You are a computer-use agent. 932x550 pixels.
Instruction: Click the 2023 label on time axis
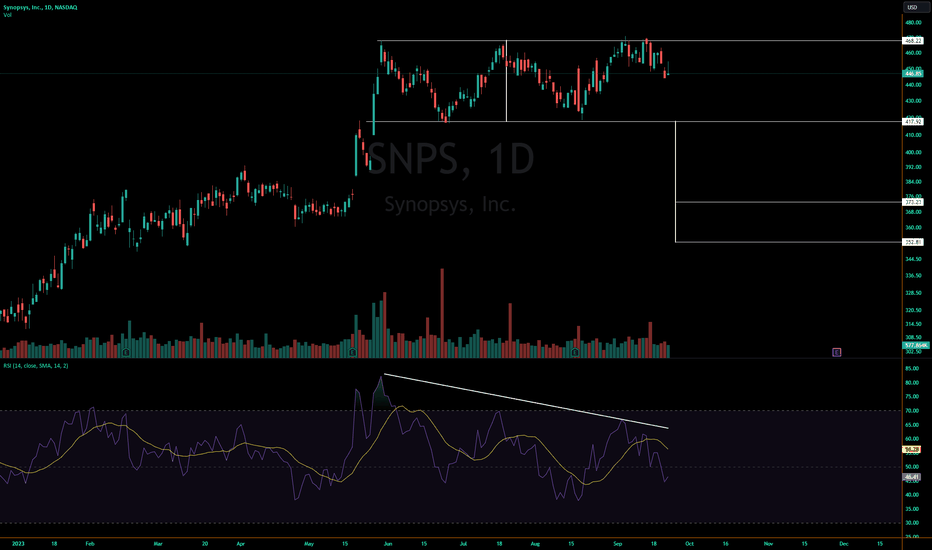pyautogui.click(x=18, y=543)
